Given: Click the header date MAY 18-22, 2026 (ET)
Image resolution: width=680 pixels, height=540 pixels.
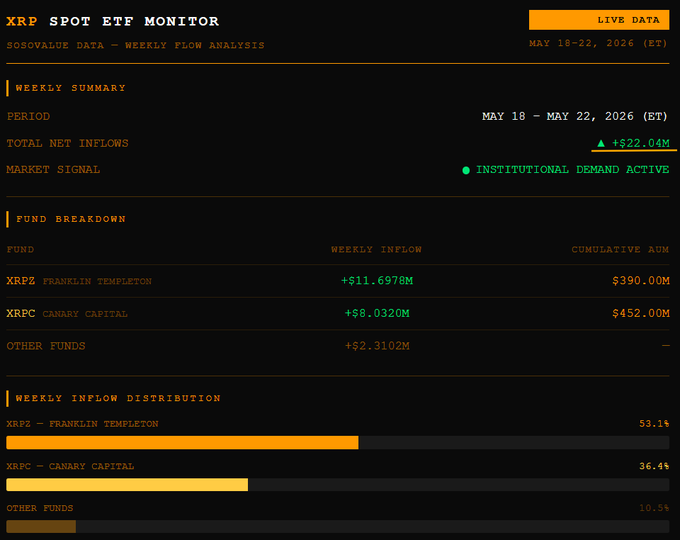Looking at the screenshot, I should pos(598,43).
